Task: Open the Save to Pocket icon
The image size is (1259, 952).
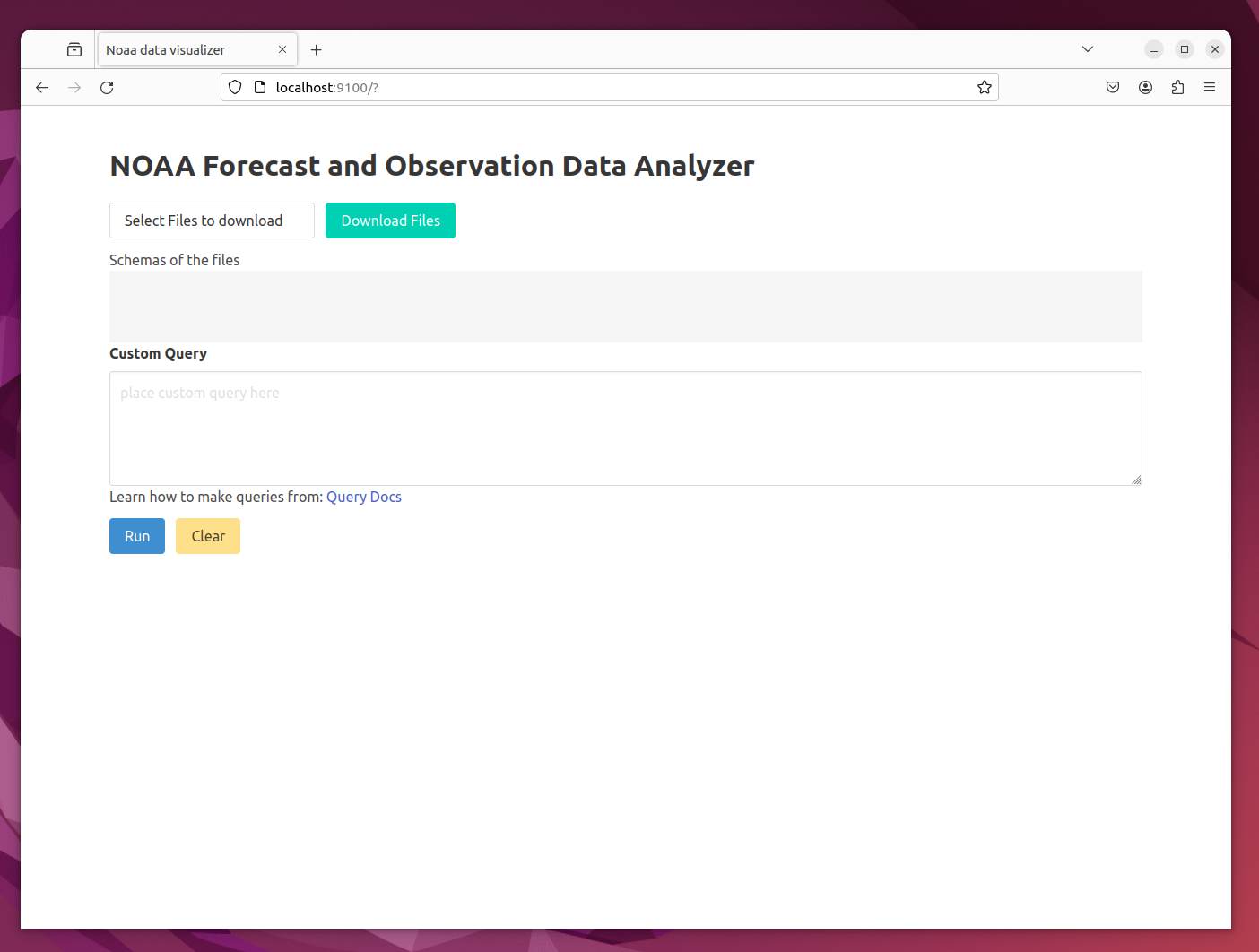Action: click(x=1113, y=87)
